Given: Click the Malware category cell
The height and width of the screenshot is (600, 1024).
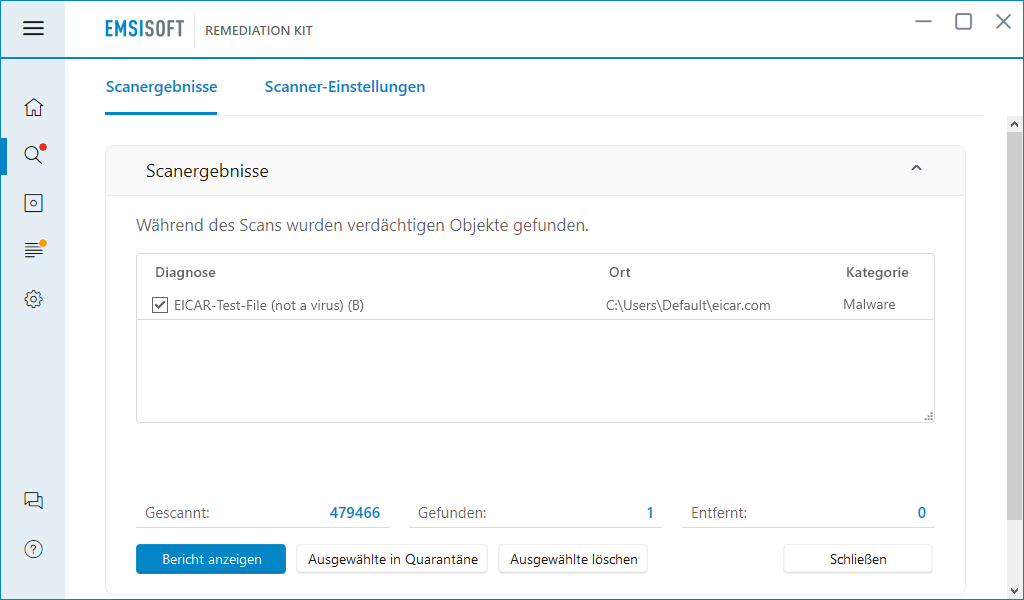Looking at the screenshot, I should 869,304.
